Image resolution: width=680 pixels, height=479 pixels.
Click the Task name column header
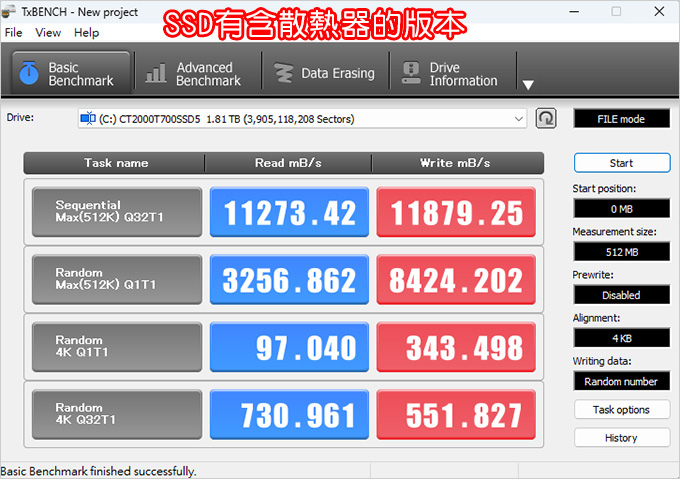[114, 163]
